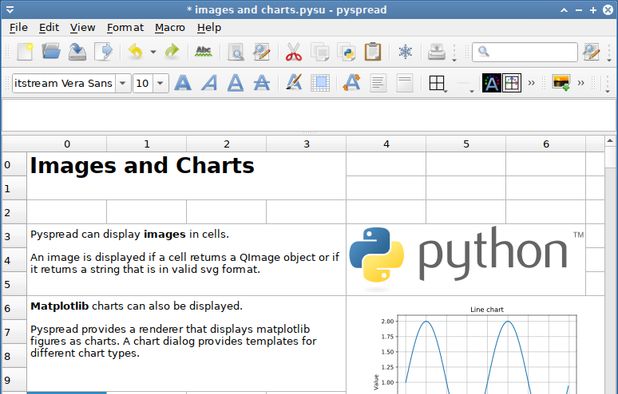
Task: Open the find dialog icon
Action: (x=236, y=52)
